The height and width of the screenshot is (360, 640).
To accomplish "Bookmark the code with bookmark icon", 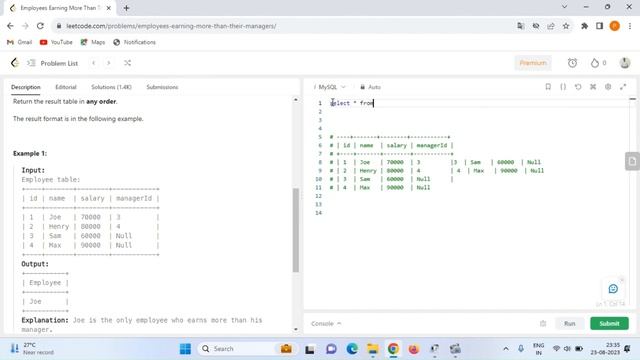I will [548, 87].
